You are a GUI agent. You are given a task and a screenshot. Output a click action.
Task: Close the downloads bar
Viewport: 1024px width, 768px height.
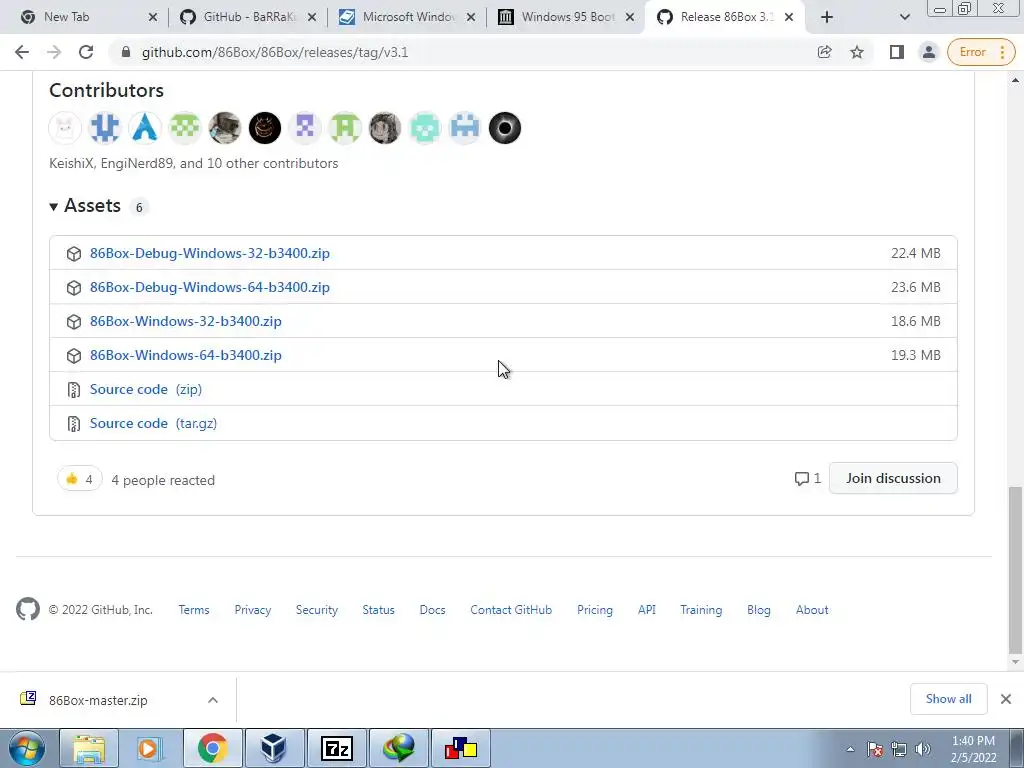pos(1006,699)
